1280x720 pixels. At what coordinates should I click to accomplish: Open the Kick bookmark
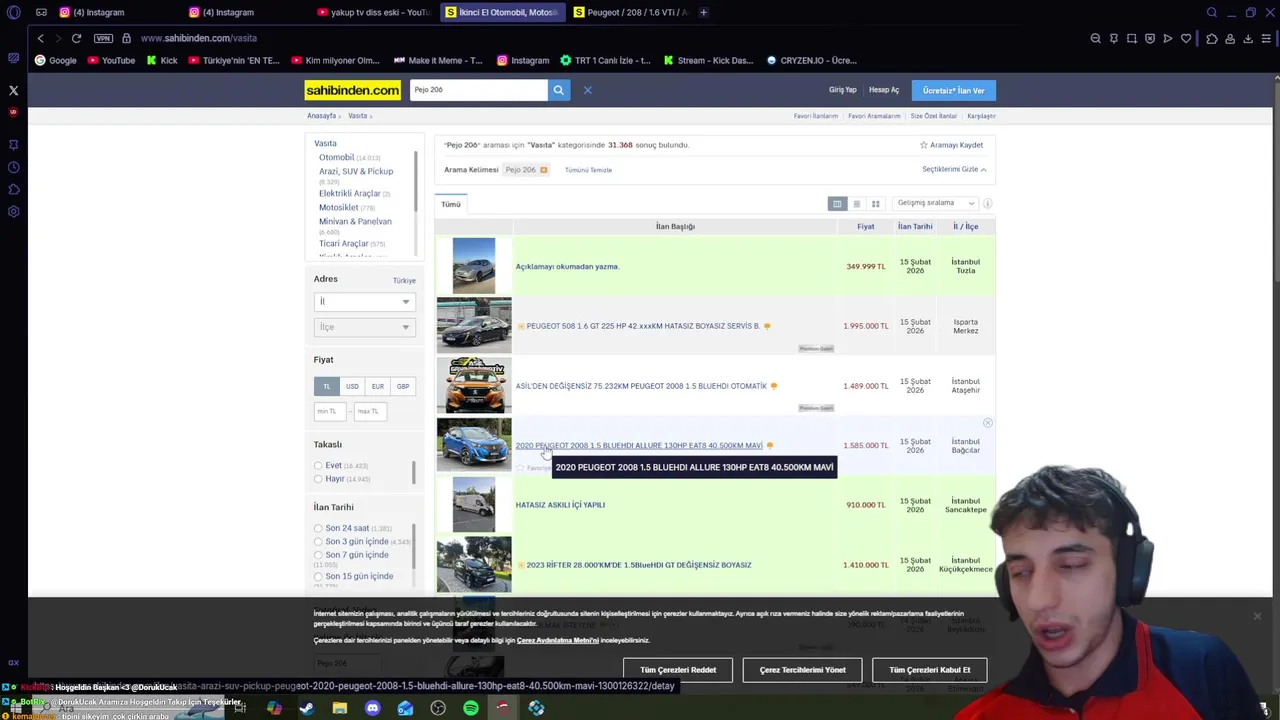pyautogui.click(x=162, y=60)
